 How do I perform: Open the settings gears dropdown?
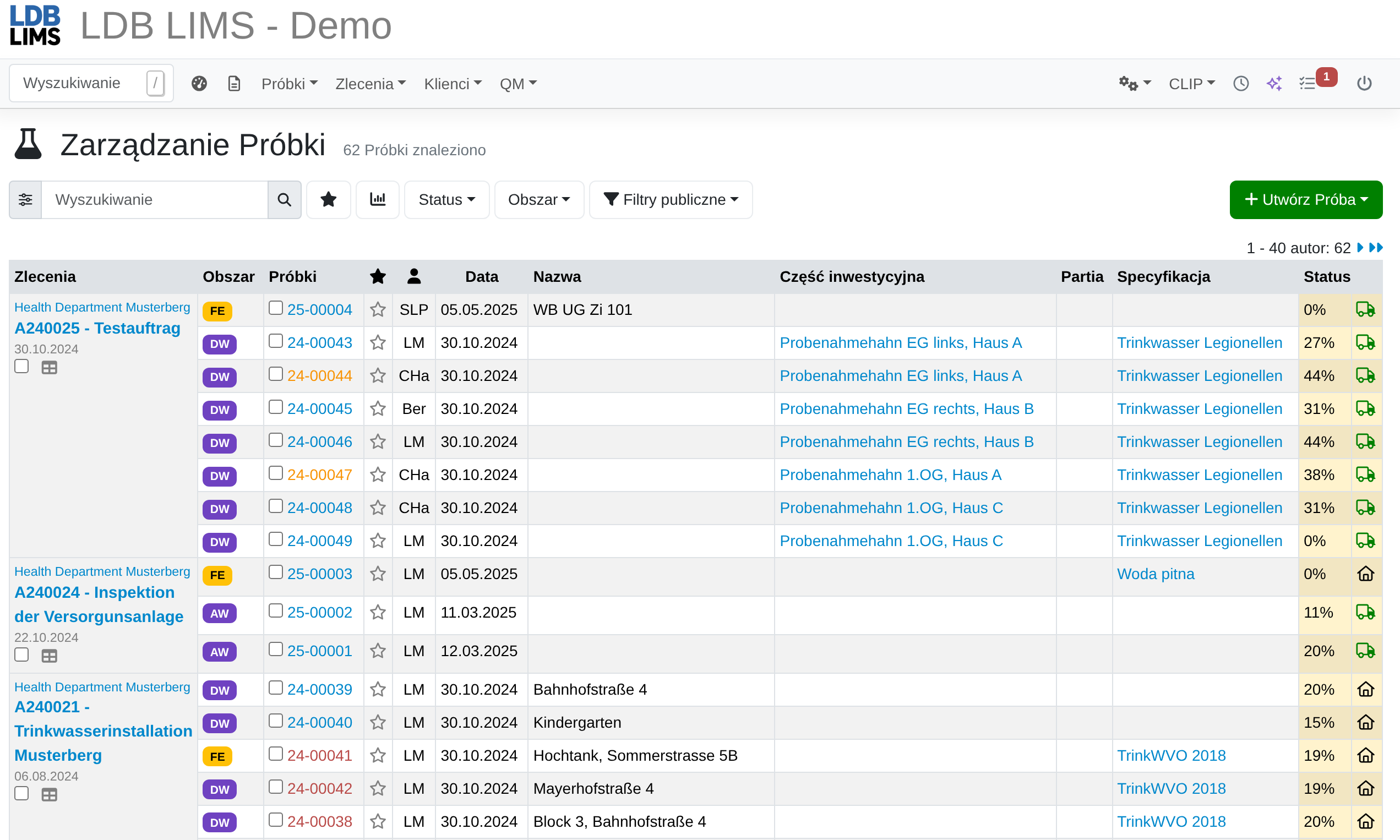1135,84
